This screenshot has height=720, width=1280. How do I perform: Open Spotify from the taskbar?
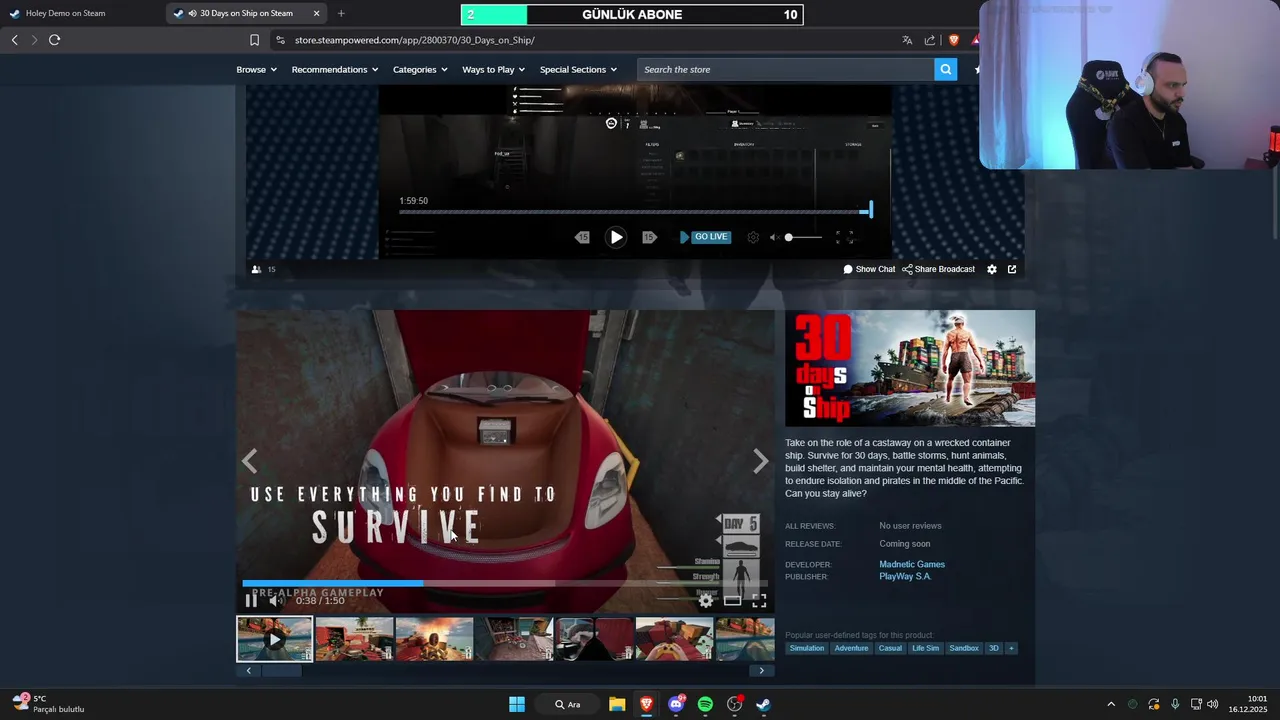[x=705, y=704]
